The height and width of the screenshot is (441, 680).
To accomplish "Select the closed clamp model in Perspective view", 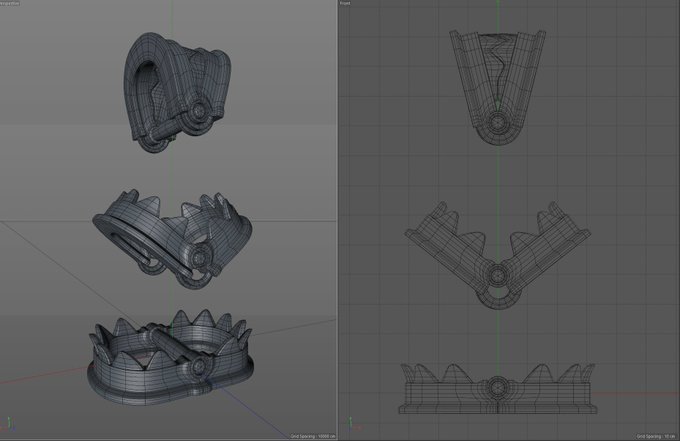I will (x=177, y=92).
